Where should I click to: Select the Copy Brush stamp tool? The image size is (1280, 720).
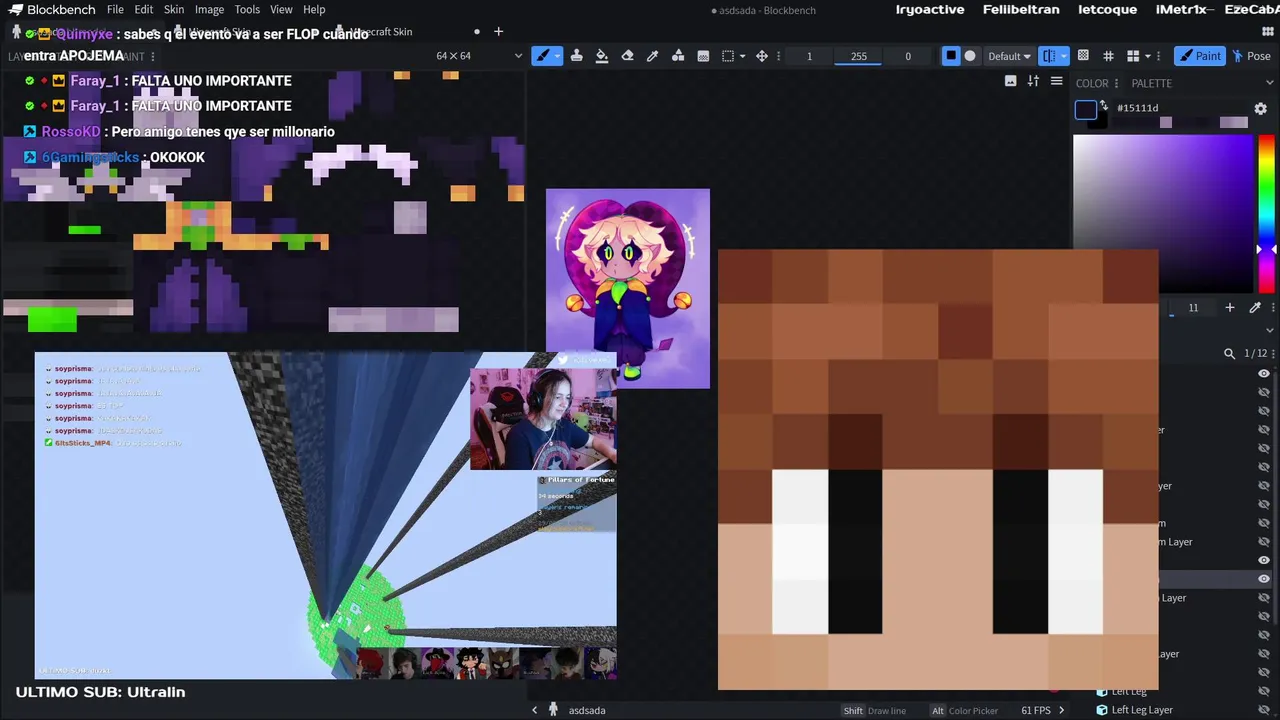577,56
